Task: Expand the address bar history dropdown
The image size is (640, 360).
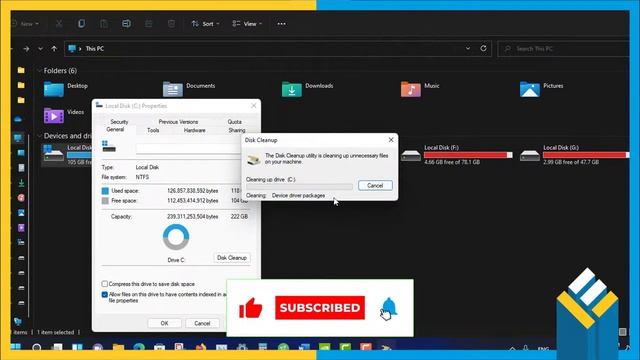Action: point(468,48)
